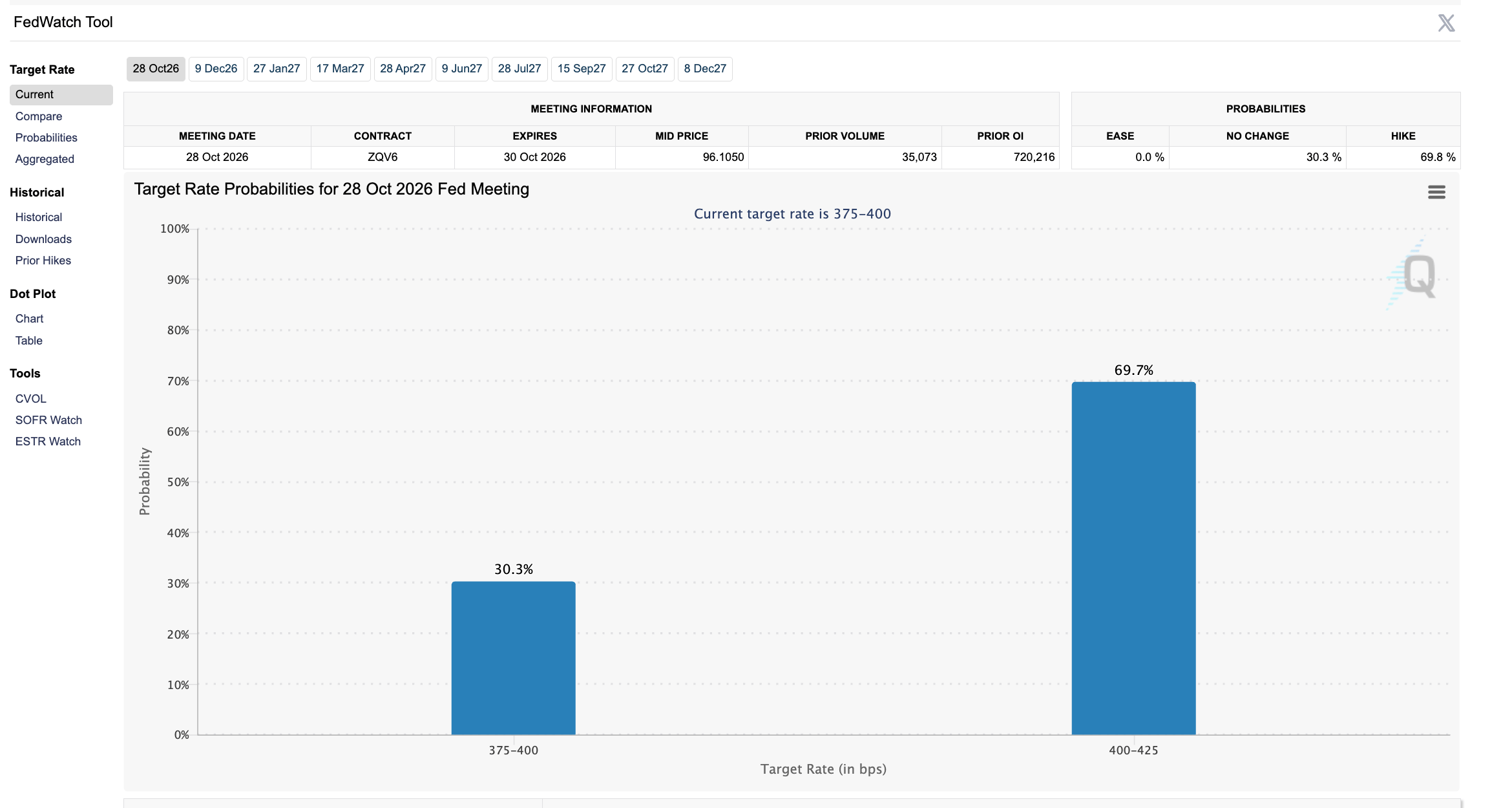
Task: Select the 9 Dec26 meeting tab
Action: click(x=216, y=69)
